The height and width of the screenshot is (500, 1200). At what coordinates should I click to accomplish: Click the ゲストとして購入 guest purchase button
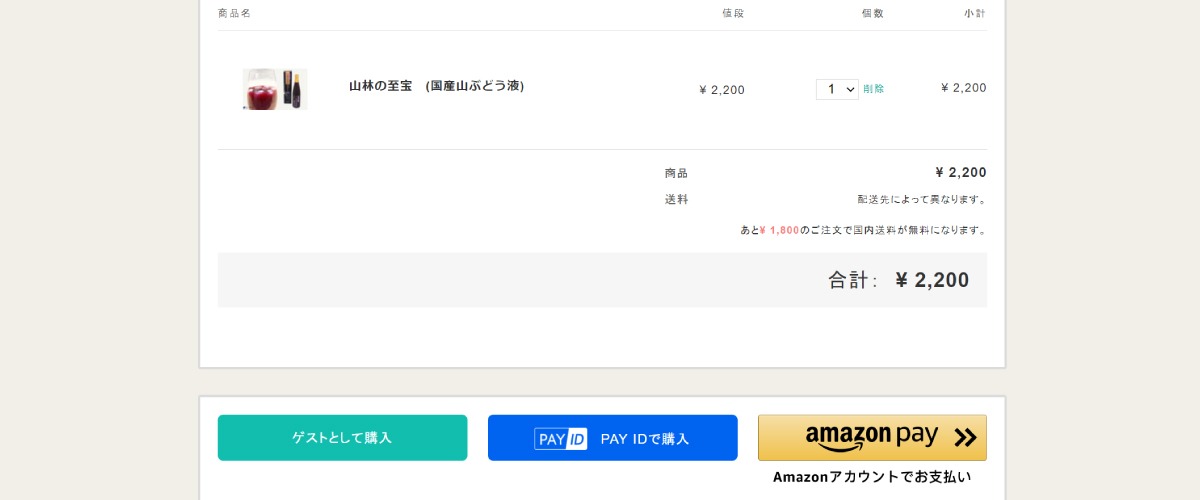pyautogui.click(x=342, y=438)
